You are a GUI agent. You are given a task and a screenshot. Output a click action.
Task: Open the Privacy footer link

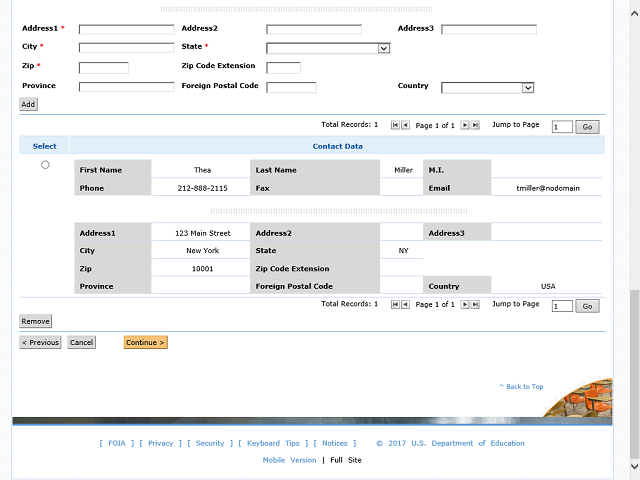point(160,443)
